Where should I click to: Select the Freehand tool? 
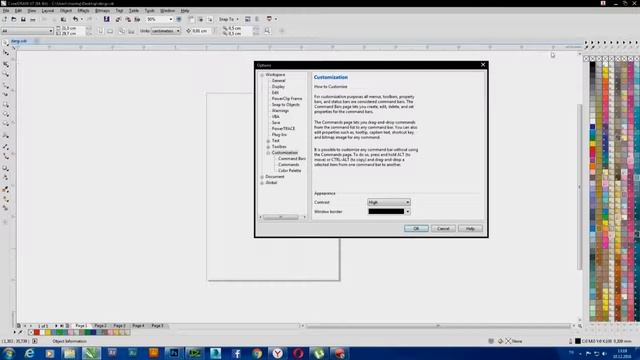tap(6, 85)
